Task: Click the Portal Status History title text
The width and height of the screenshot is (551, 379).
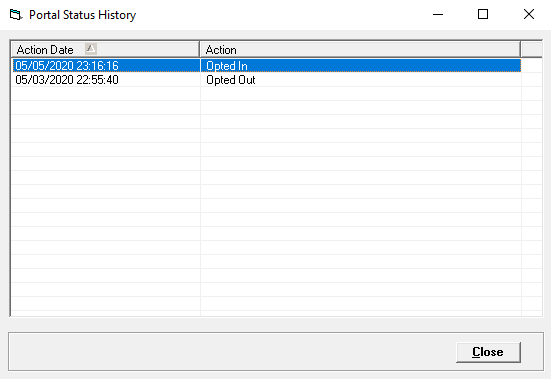Action: pos(82,15)
